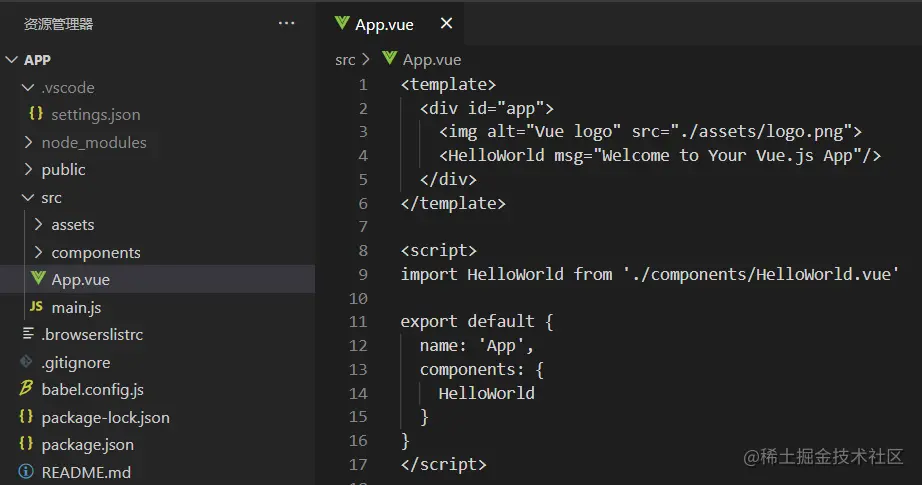Expand the public folder chevron
Screen dimensions: 922x485
click(28, 169)
